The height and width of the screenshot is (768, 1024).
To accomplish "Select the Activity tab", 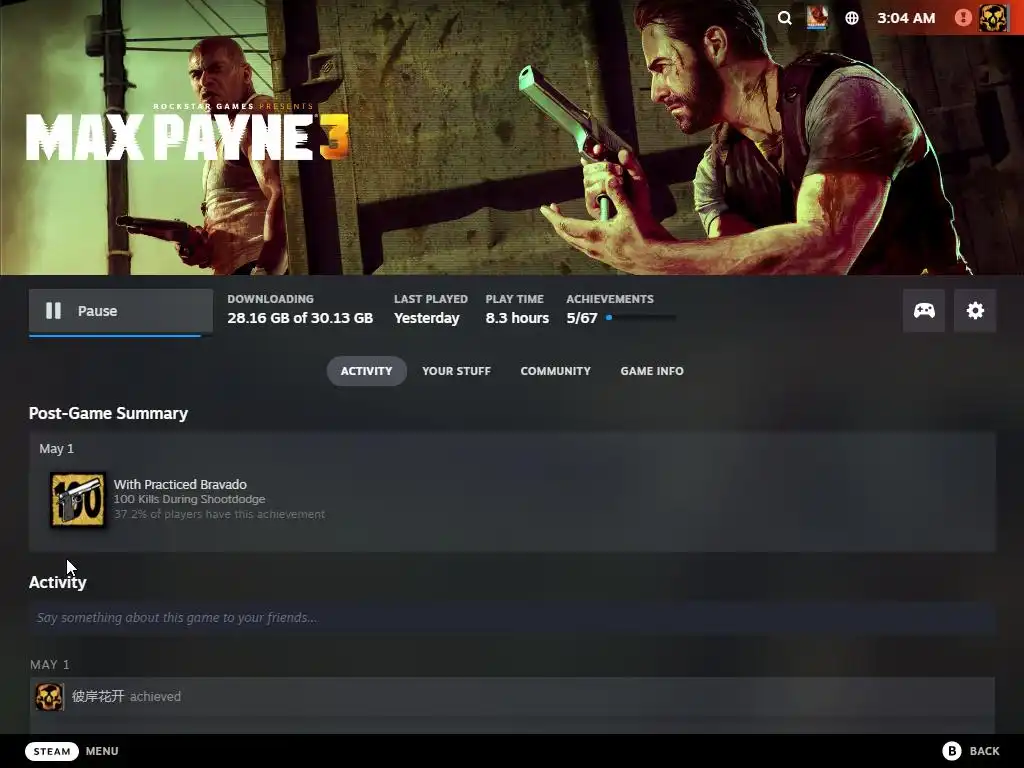I will (x=366, y=371).
